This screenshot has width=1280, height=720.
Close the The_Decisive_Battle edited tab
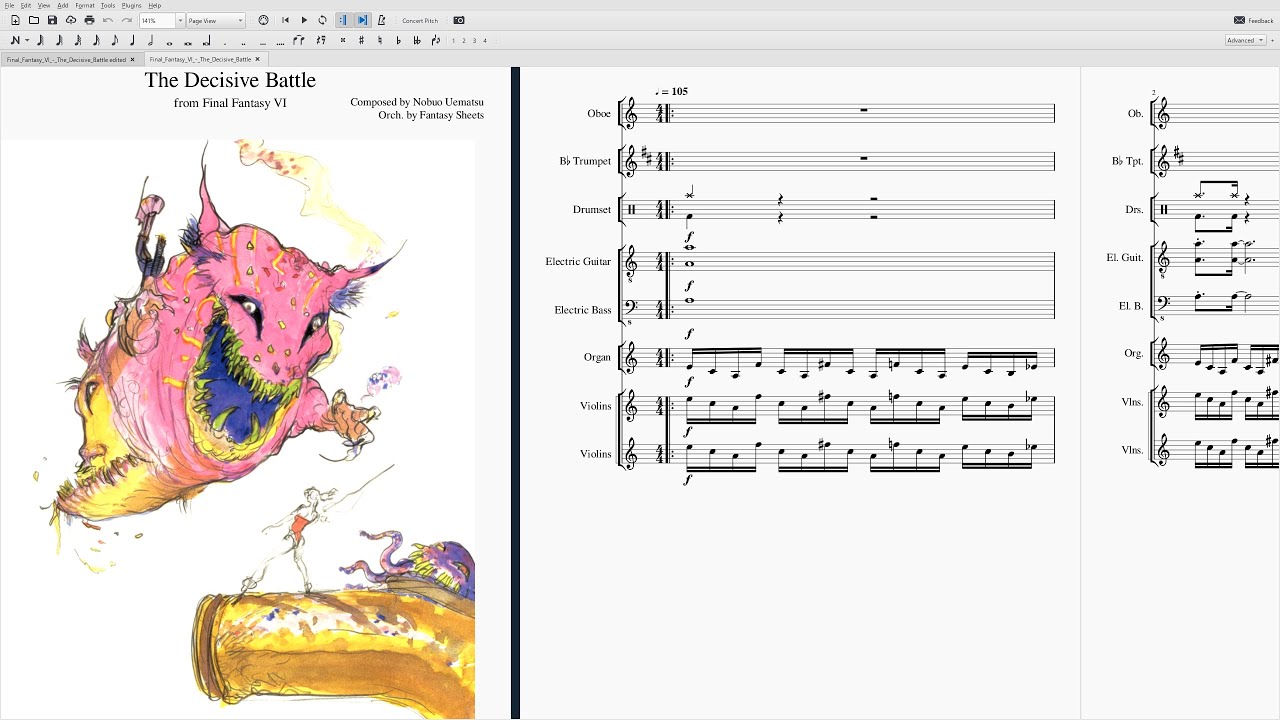tap(134, 59)
